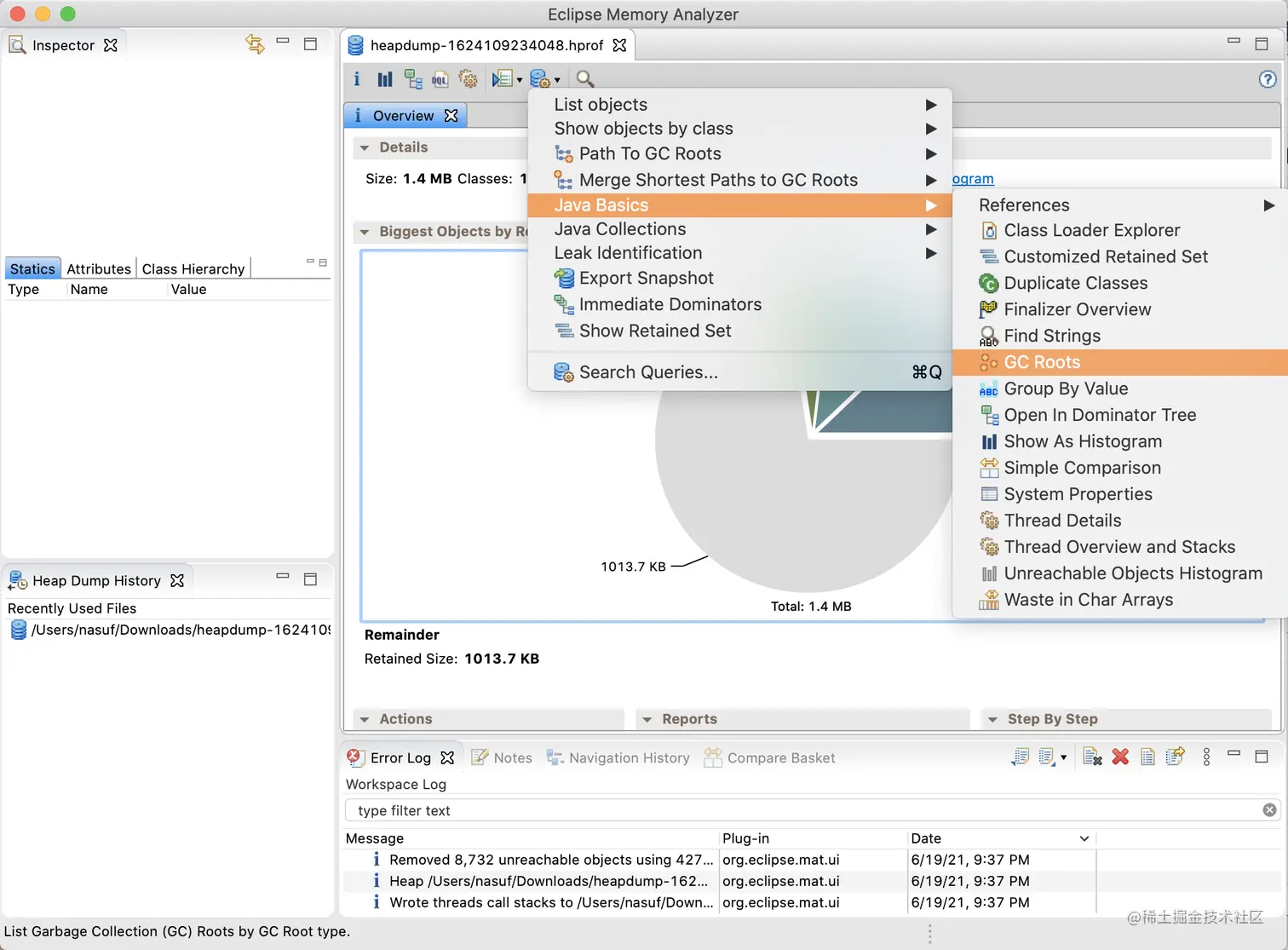Select Waste in Char Arrays entry
1288x950 pixels.
tap(1119, 600)
